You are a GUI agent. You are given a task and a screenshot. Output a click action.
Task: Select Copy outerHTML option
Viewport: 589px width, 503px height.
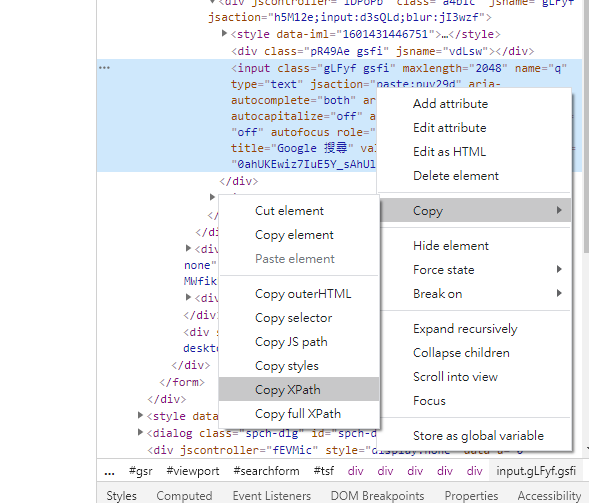click(x=299, y=294)
